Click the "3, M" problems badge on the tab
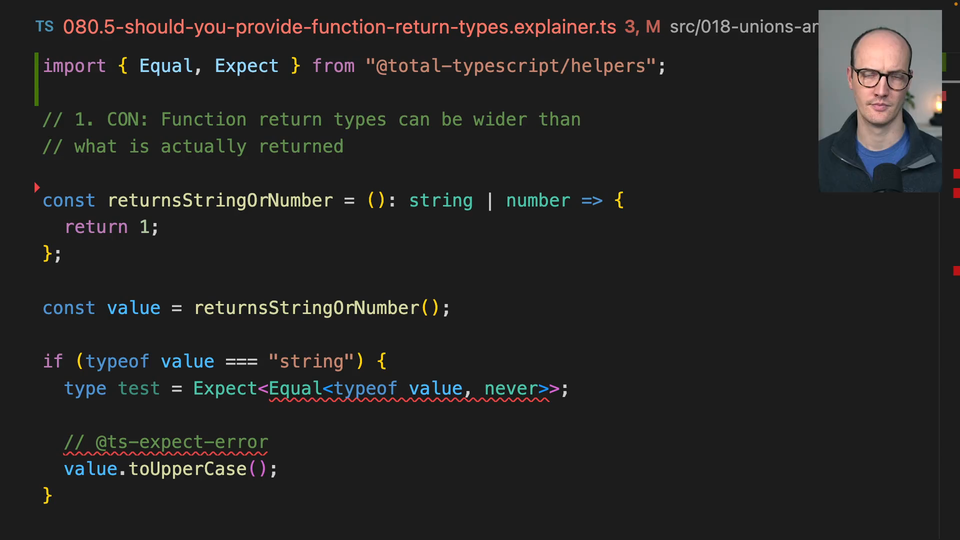This screenshot has height=540, width=960. coord(642,26)
